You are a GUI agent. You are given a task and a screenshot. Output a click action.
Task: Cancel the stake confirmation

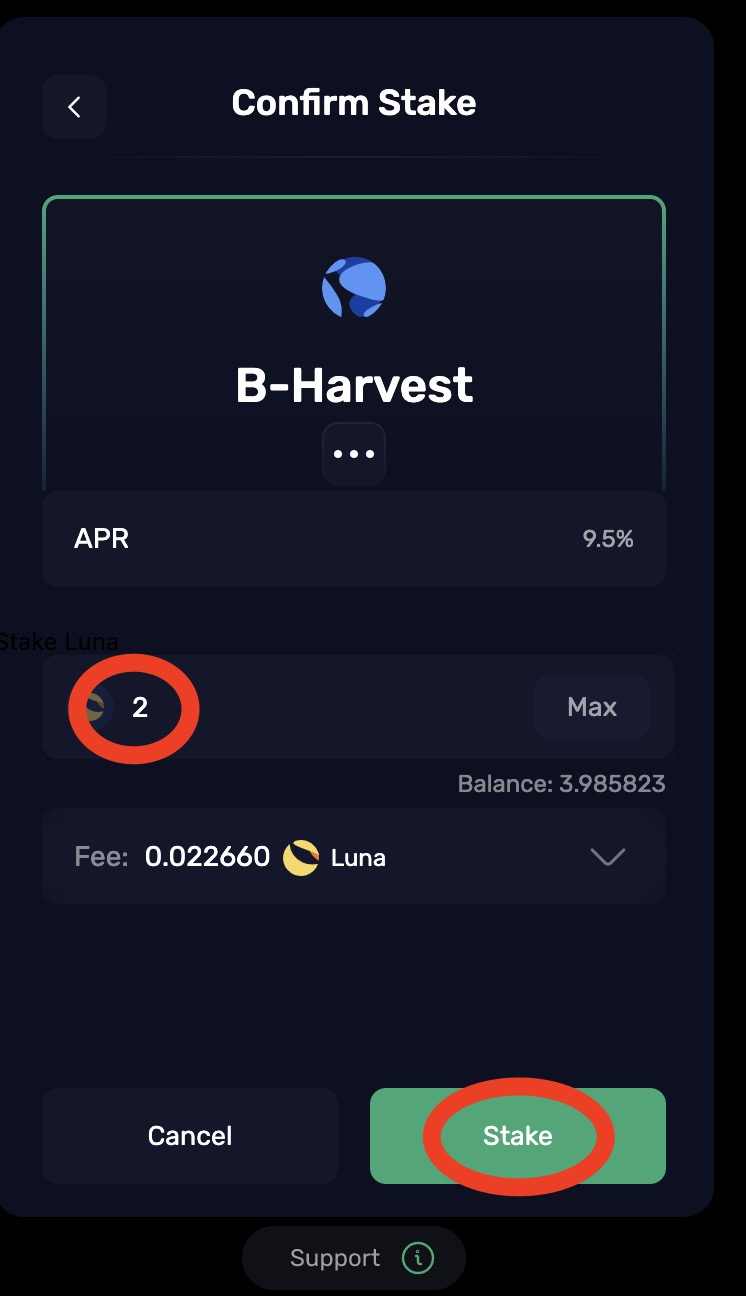coord(190,1136)
